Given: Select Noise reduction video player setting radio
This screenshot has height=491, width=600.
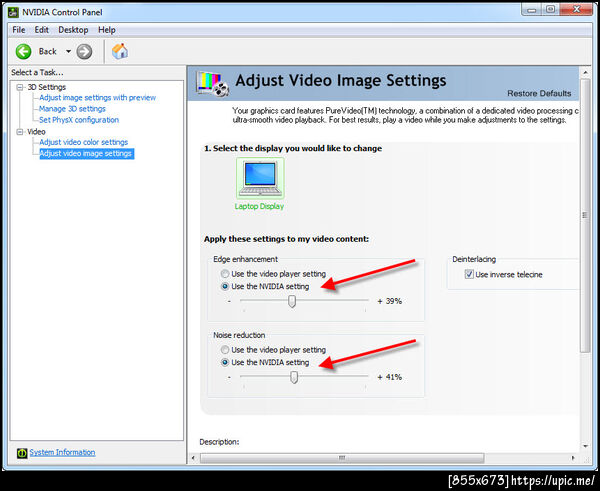Looking at the screenshot, I should point(225,350).
